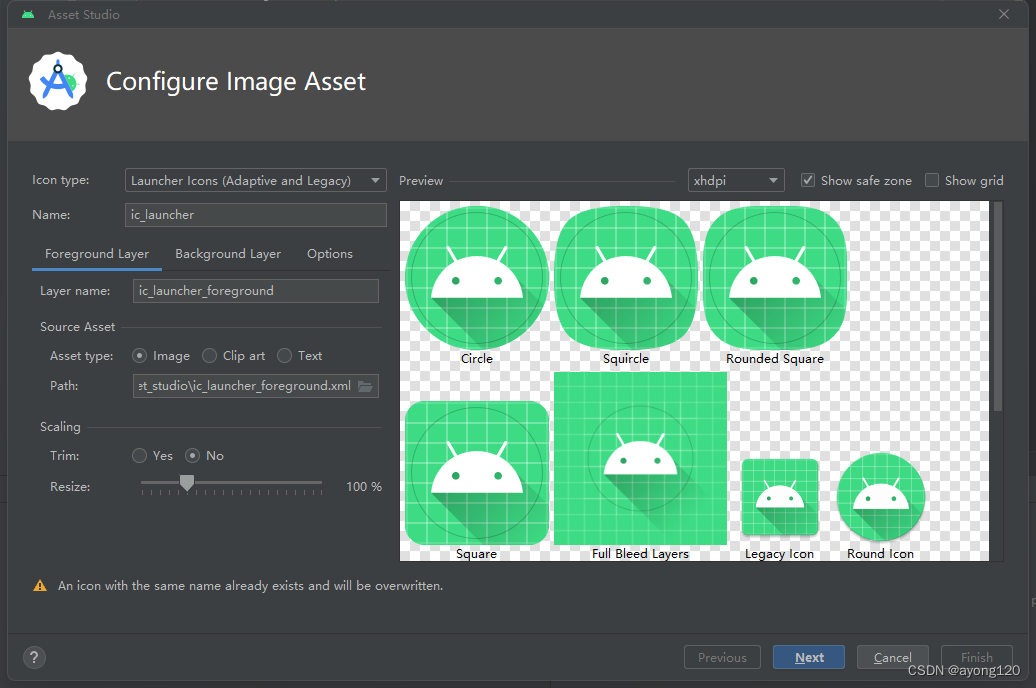Click the Configure Image Asset heading
The image size is (1036, 688).
(x=236, y=81)
